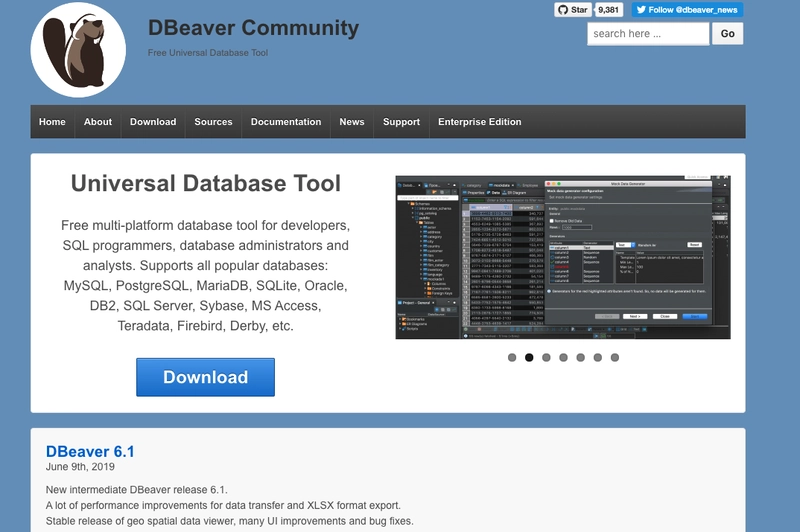
Task: Open the Documentation menu item
Action: pos(286,122)
